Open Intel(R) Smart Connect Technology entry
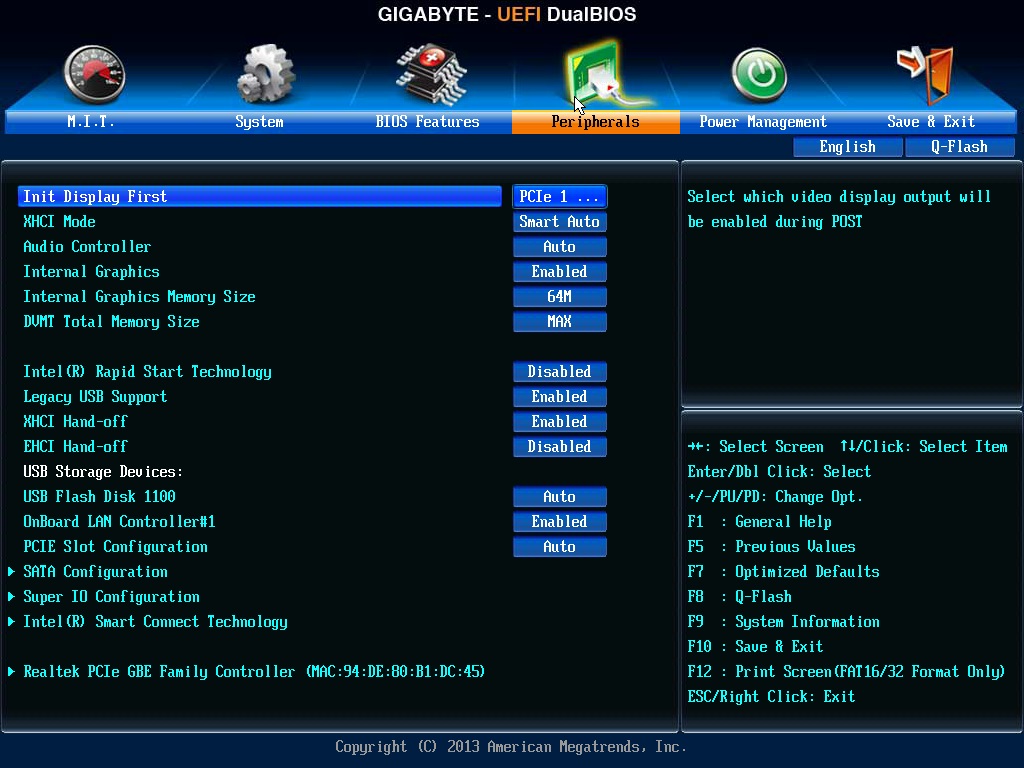This screenshot has width=1024, height=768. click(x=155, y=622)
